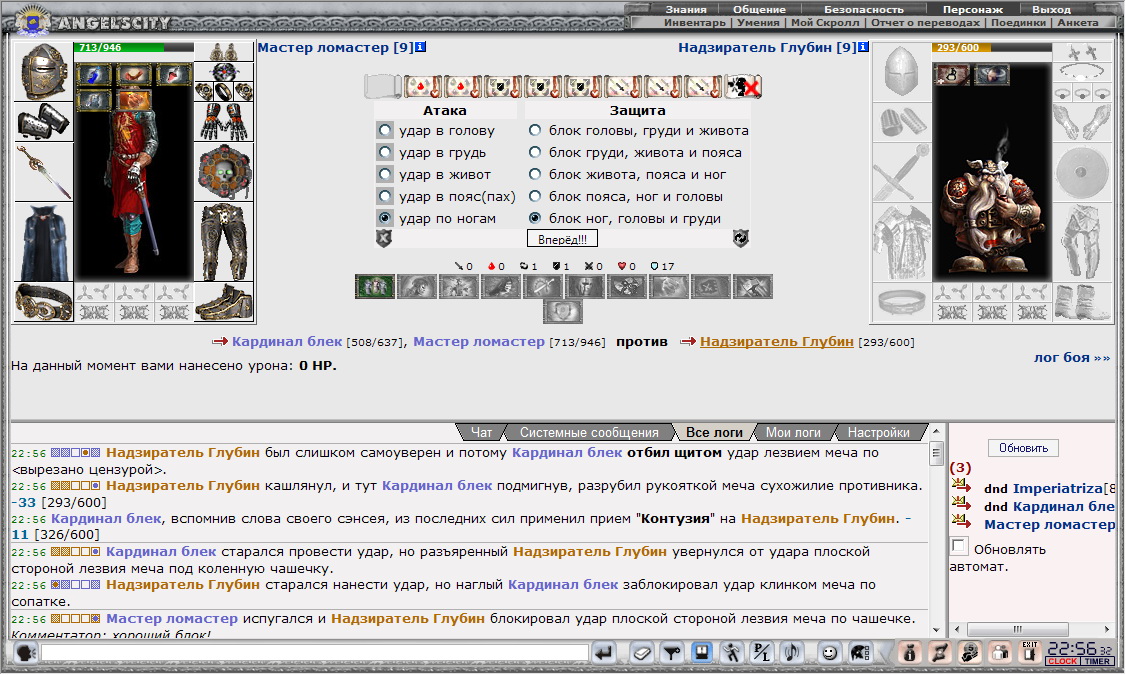1126x675 pixels.
Task: Open the Знания menu
Action: [x=685, y=9]
